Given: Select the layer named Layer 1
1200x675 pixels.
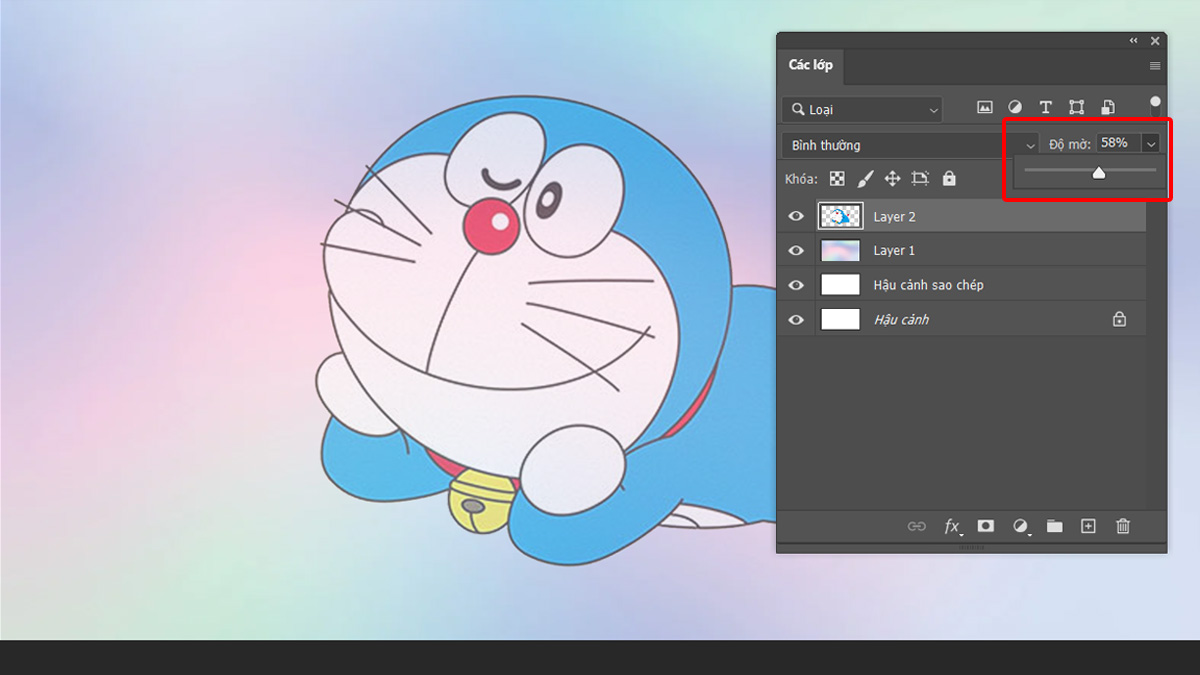Looking at the screenshot, I should pyautogui.click(x=894, y=250).
